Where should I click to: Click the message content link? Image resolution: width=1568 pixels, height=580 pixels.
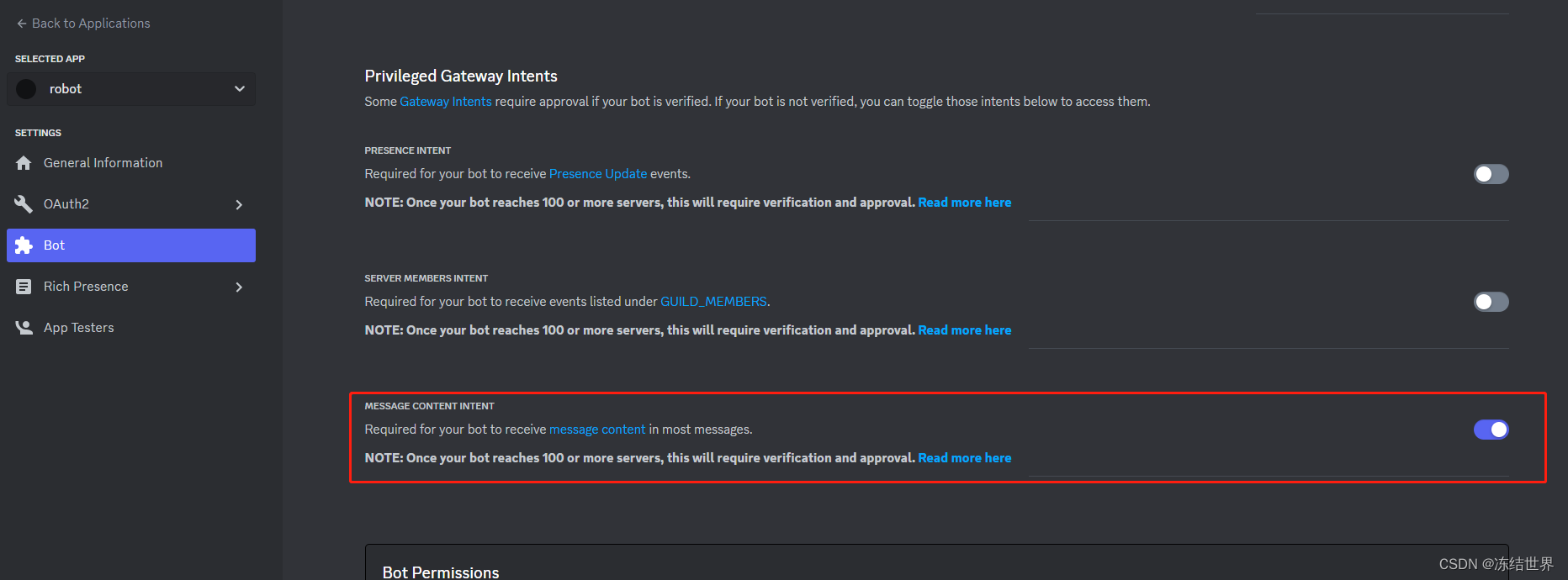[x=597, y=430]
